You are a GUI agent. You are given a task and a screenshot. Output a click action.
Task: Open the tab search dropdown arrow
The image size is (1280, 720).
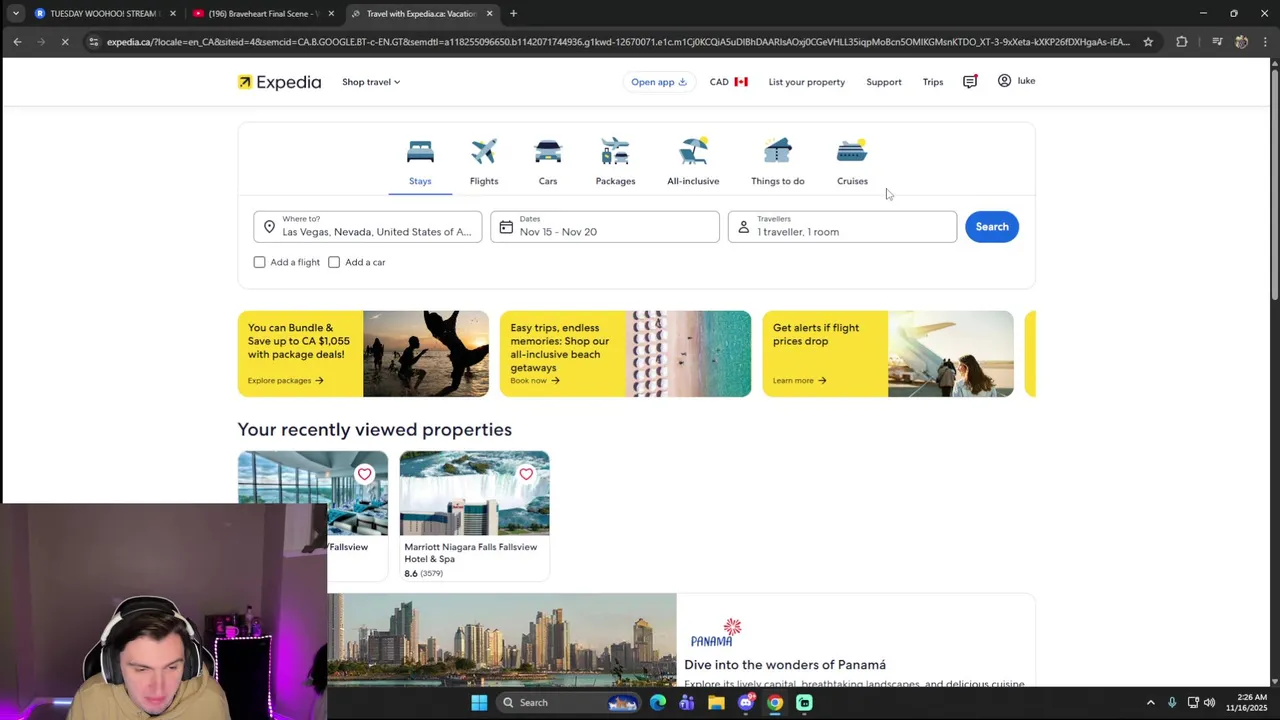point(15,14)
